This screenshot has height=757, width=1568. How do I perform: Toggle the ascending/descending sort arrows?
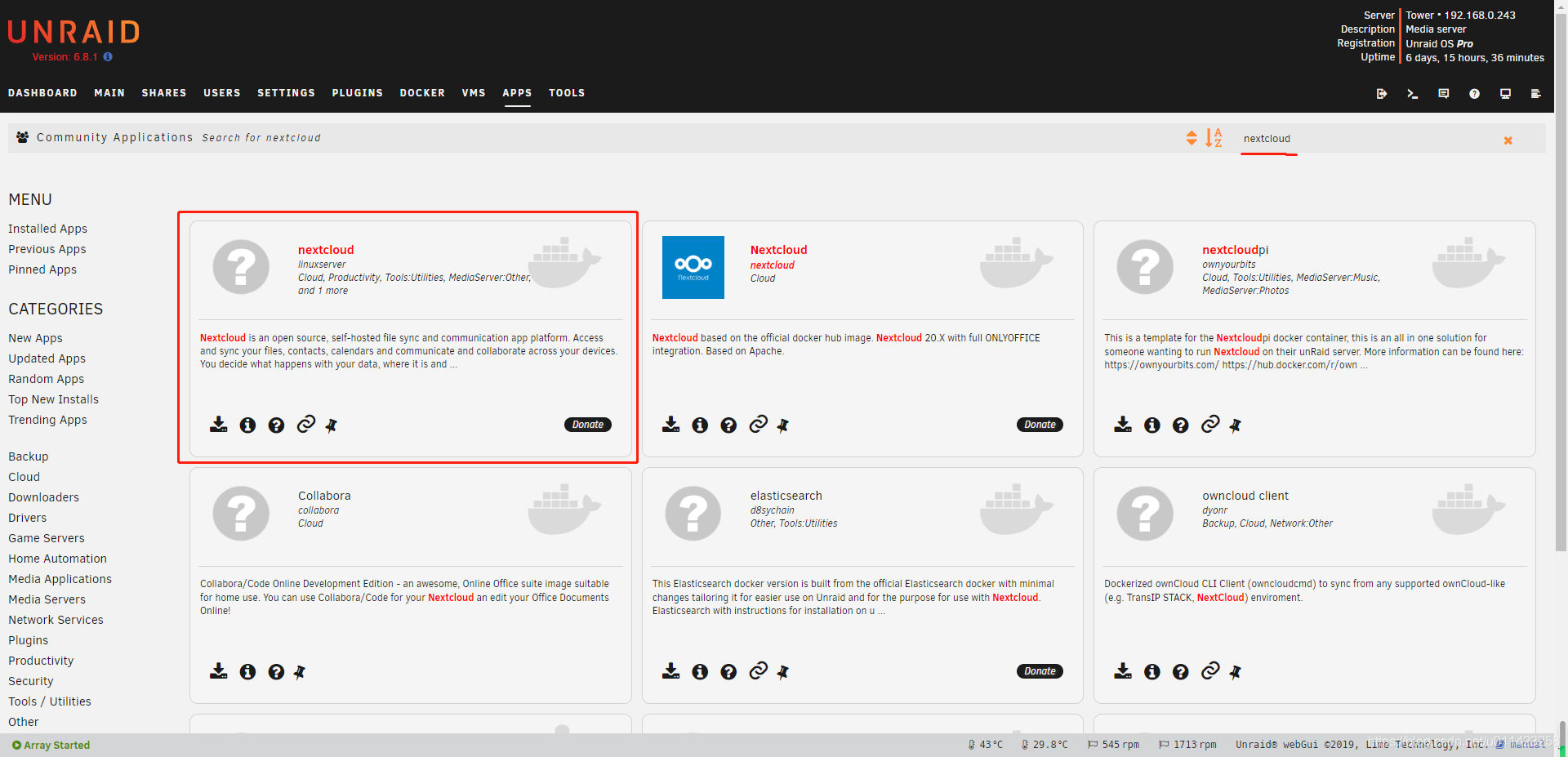(x=1192, y=138)
